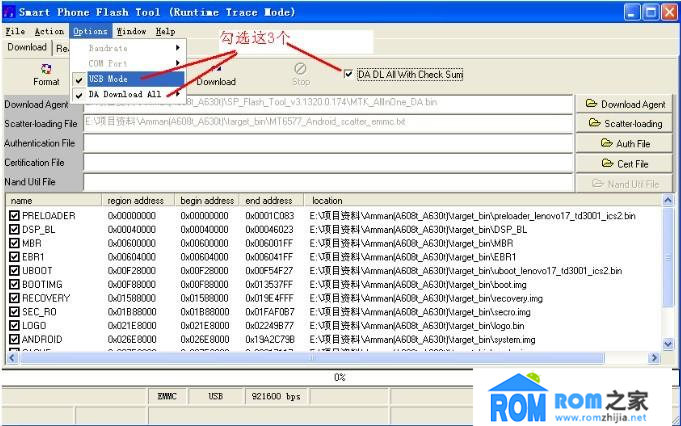Click the Nand Util File input field
The image size is (681, 426).
coord(328,182)
